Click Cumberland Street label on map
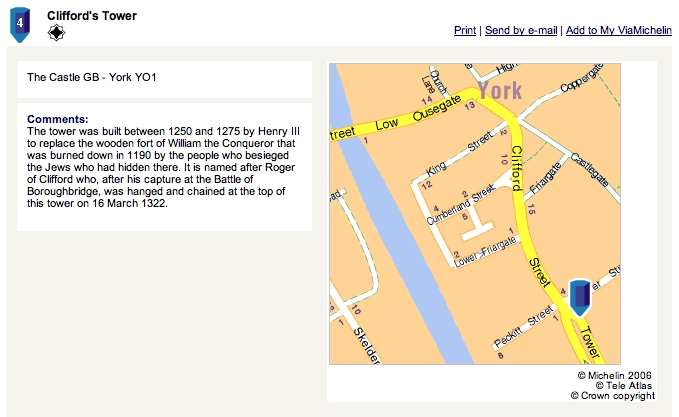The image size is (679, 417). tap(461, 205)
